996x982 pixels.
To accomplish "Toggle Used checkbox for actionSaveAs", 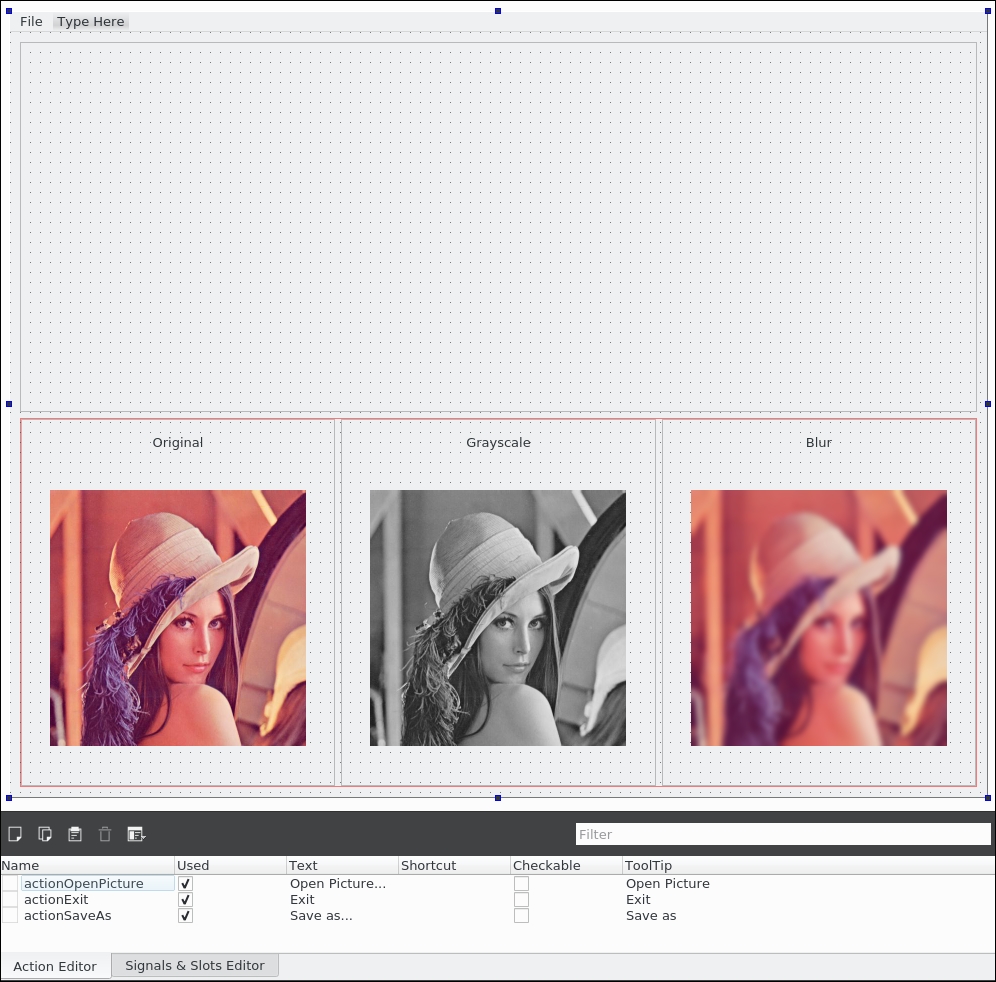I will [x=185, y=915].
